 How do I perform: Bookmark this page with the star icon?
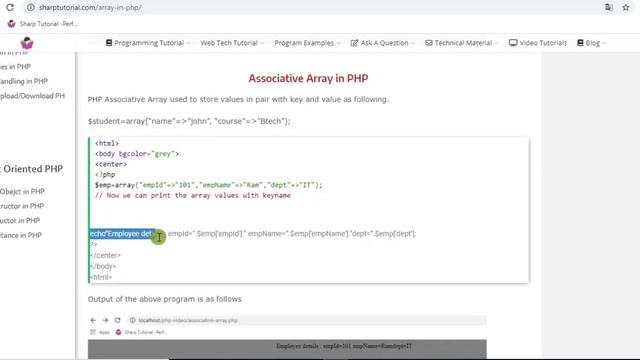point(626,7)
